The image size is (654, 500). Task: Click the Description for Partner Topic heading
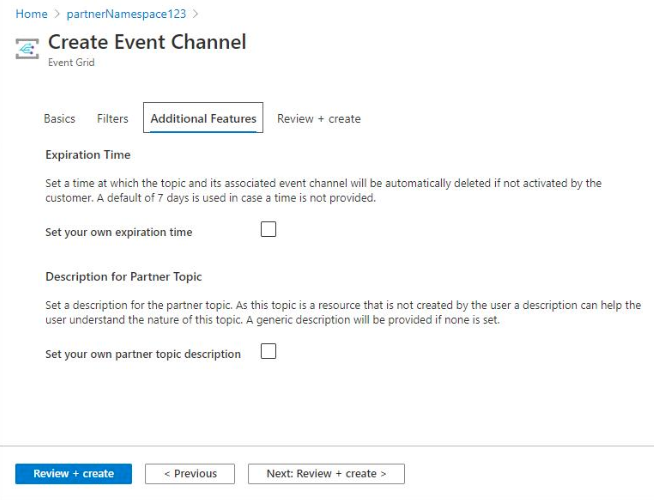pyautogui.click(x=124, y=276)
